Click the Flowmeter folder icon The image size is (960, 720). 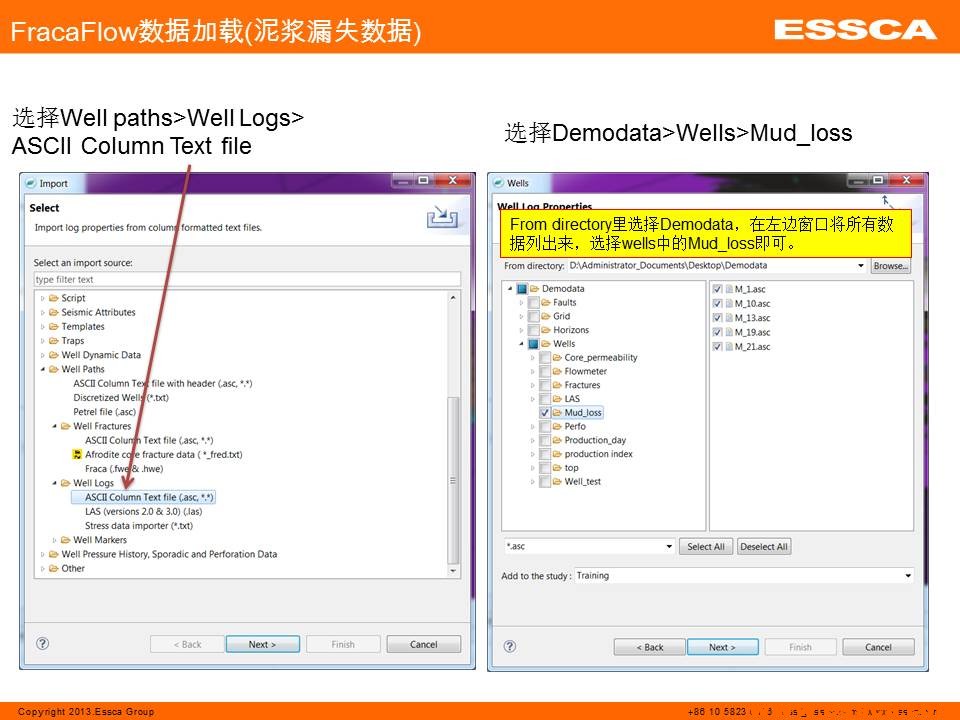click(x=556, y=371)
